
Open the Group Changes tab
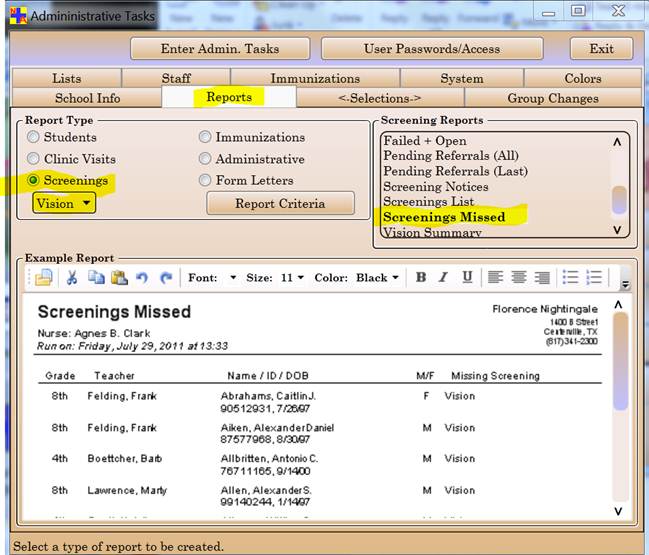(x=553, y=98)
